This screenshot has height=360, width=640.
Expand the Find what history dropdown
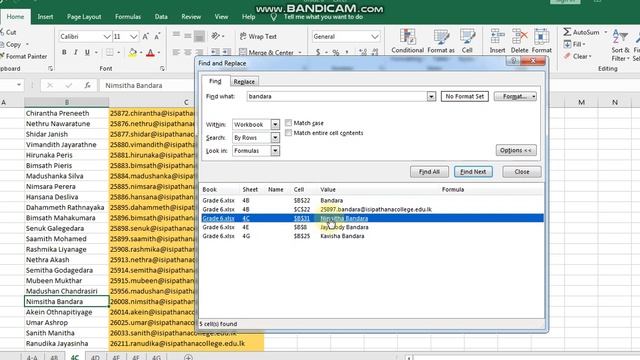click(431, 96)
